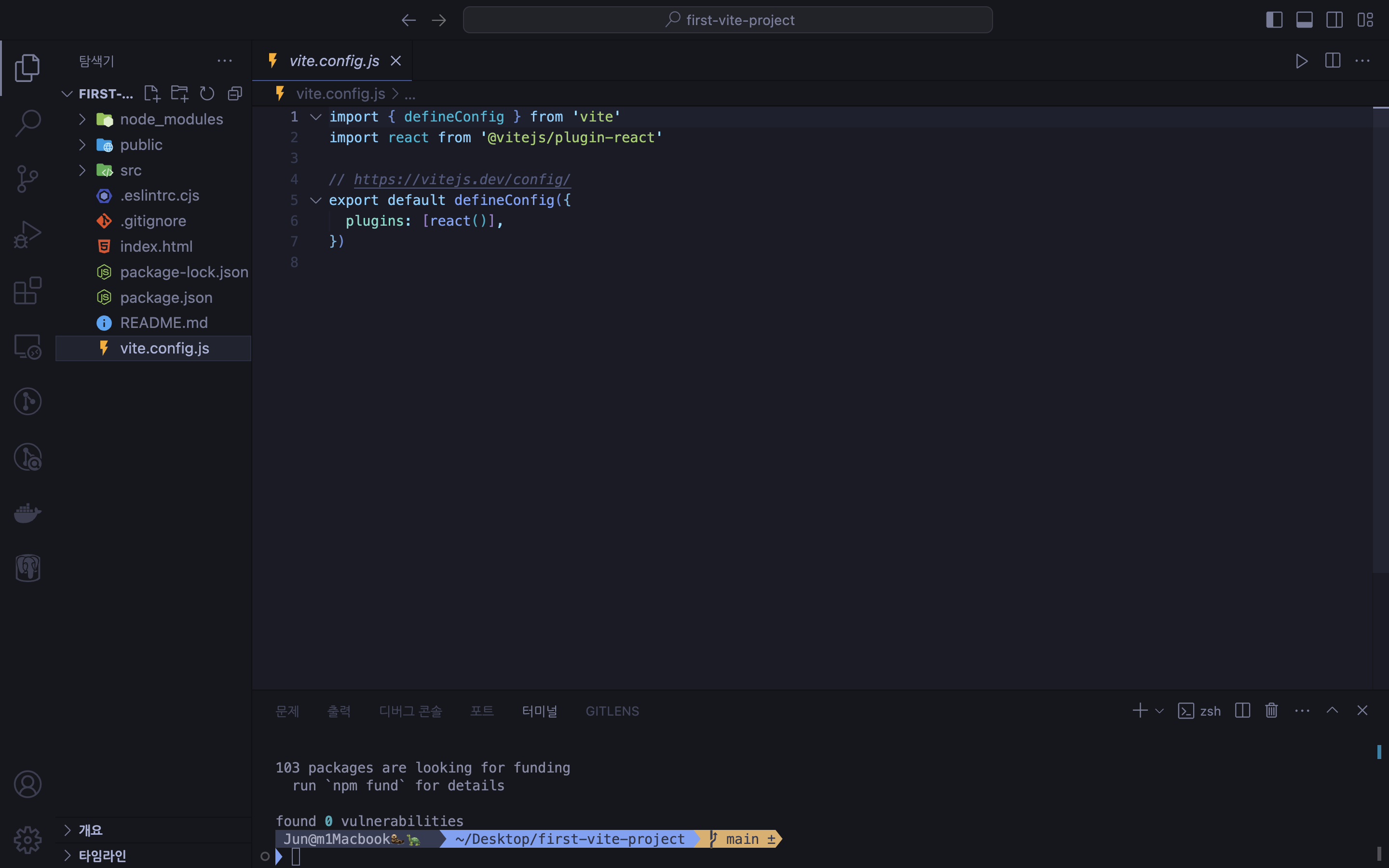Image resolution: width=1389 pixels, height=868 pixels.
Task: Click the New File icon in explorer
Action: (x=152, y=94)
